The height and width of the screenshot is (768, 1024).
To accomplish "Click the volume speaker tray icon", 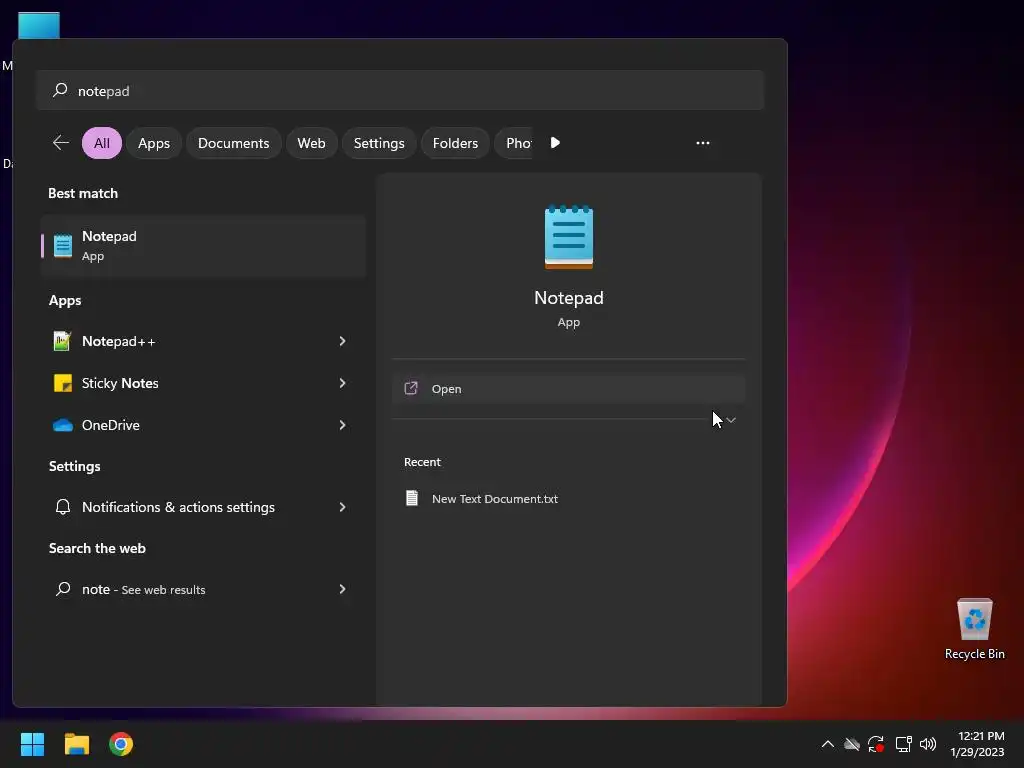I will pos(927,744).
